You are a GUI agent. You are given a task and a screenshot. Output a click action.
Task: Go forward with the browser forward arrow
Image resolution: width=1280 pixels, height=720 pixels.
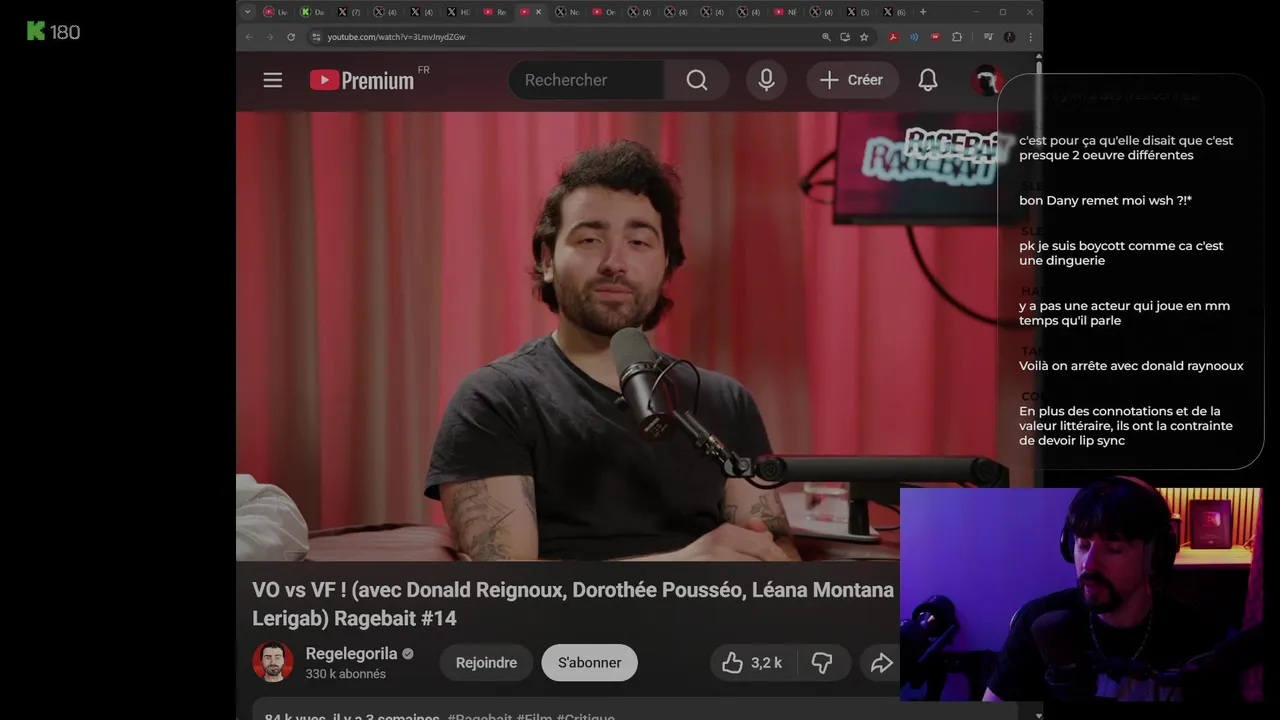(x=269, y=37)
